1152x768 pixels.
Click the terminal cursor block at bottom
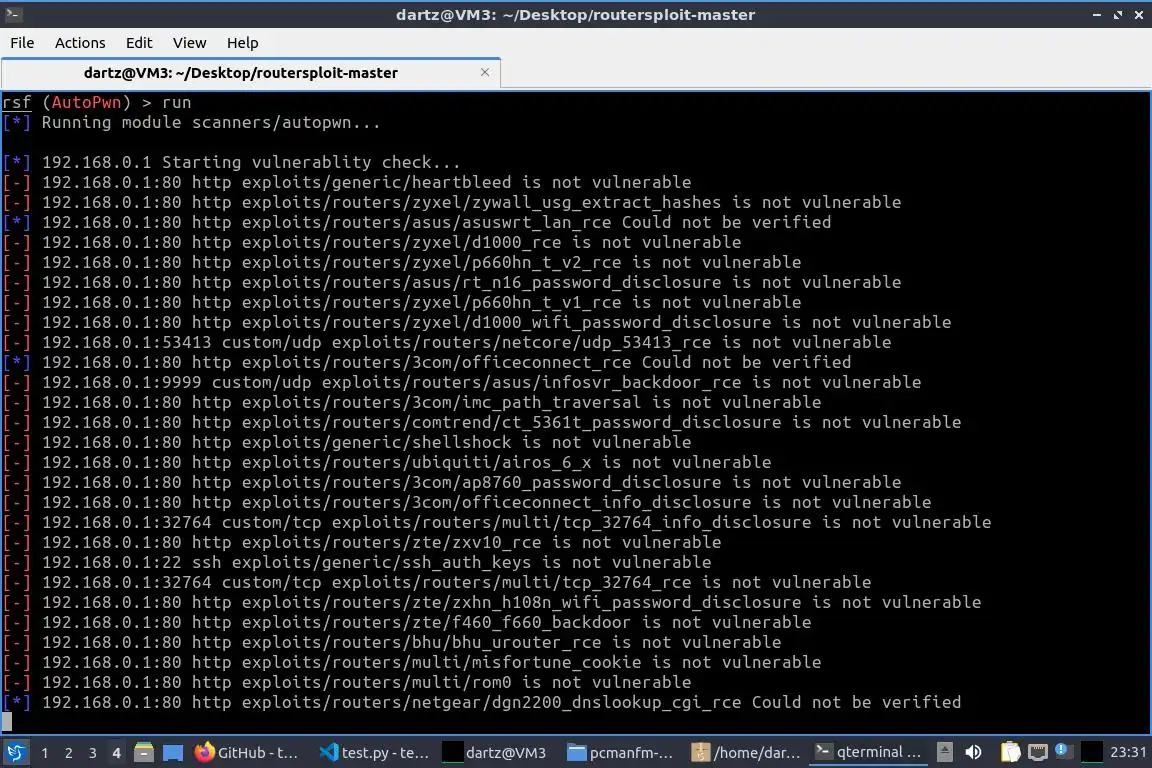click(7, 722)
